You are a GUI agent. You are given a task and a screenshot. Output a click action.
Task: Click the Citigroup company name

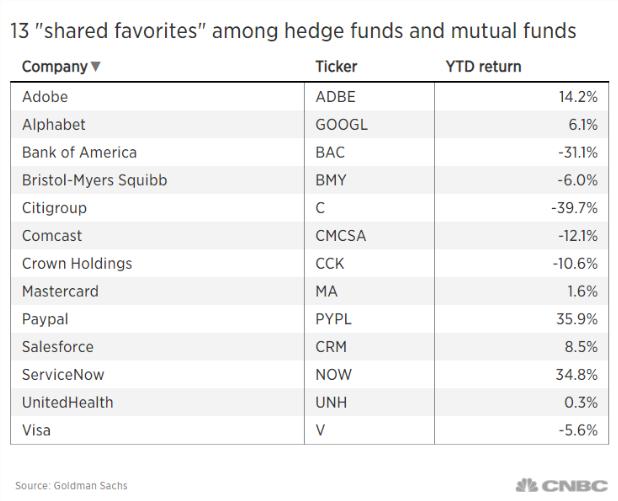point(54,208)
